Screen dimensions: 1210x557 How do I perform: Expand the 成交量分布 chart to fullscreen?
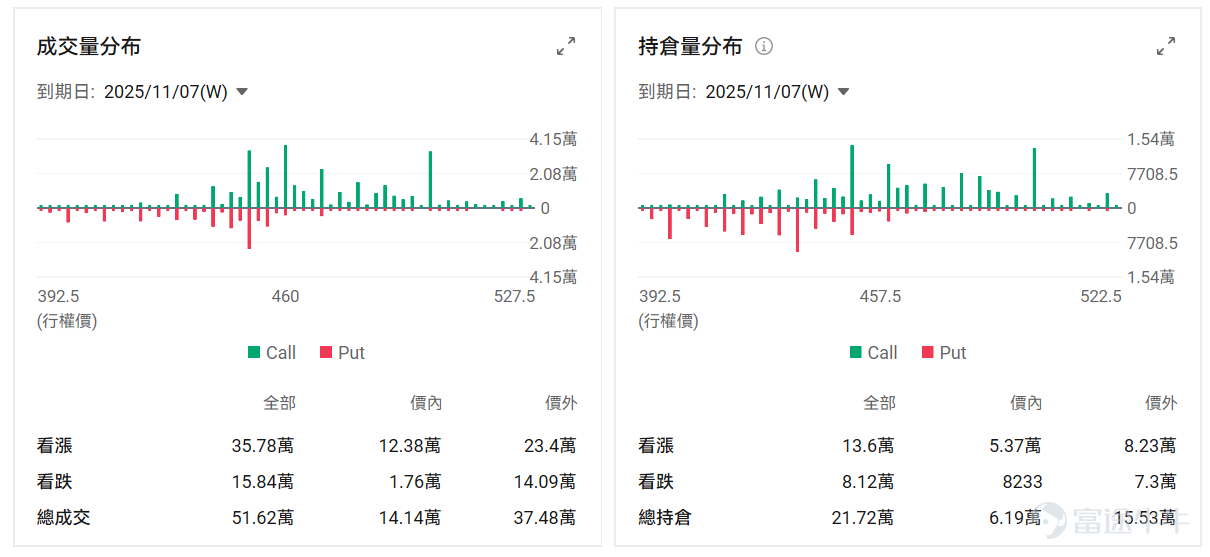pyautogui.click(x=566, y=46)
